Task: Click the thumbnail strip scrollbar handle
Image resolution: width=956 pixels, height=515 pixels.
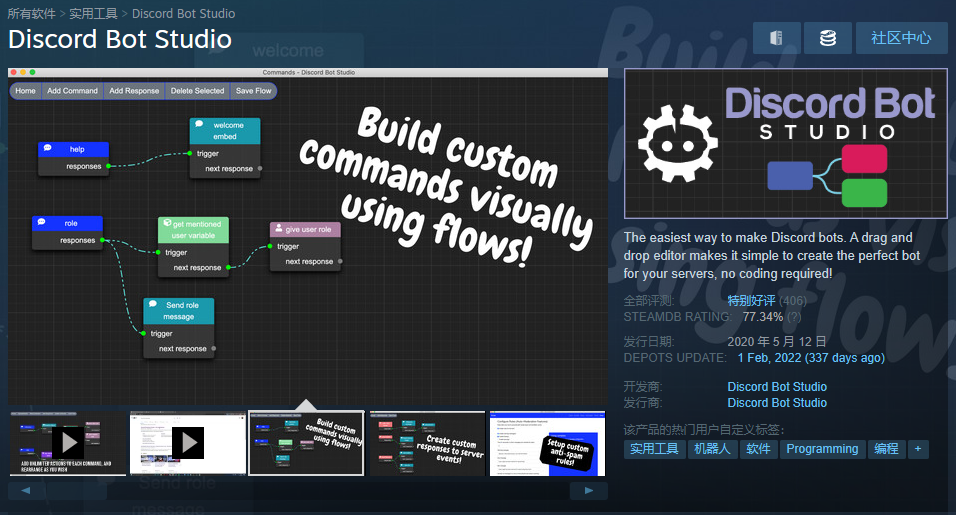Action: click(x=75, y=491)
